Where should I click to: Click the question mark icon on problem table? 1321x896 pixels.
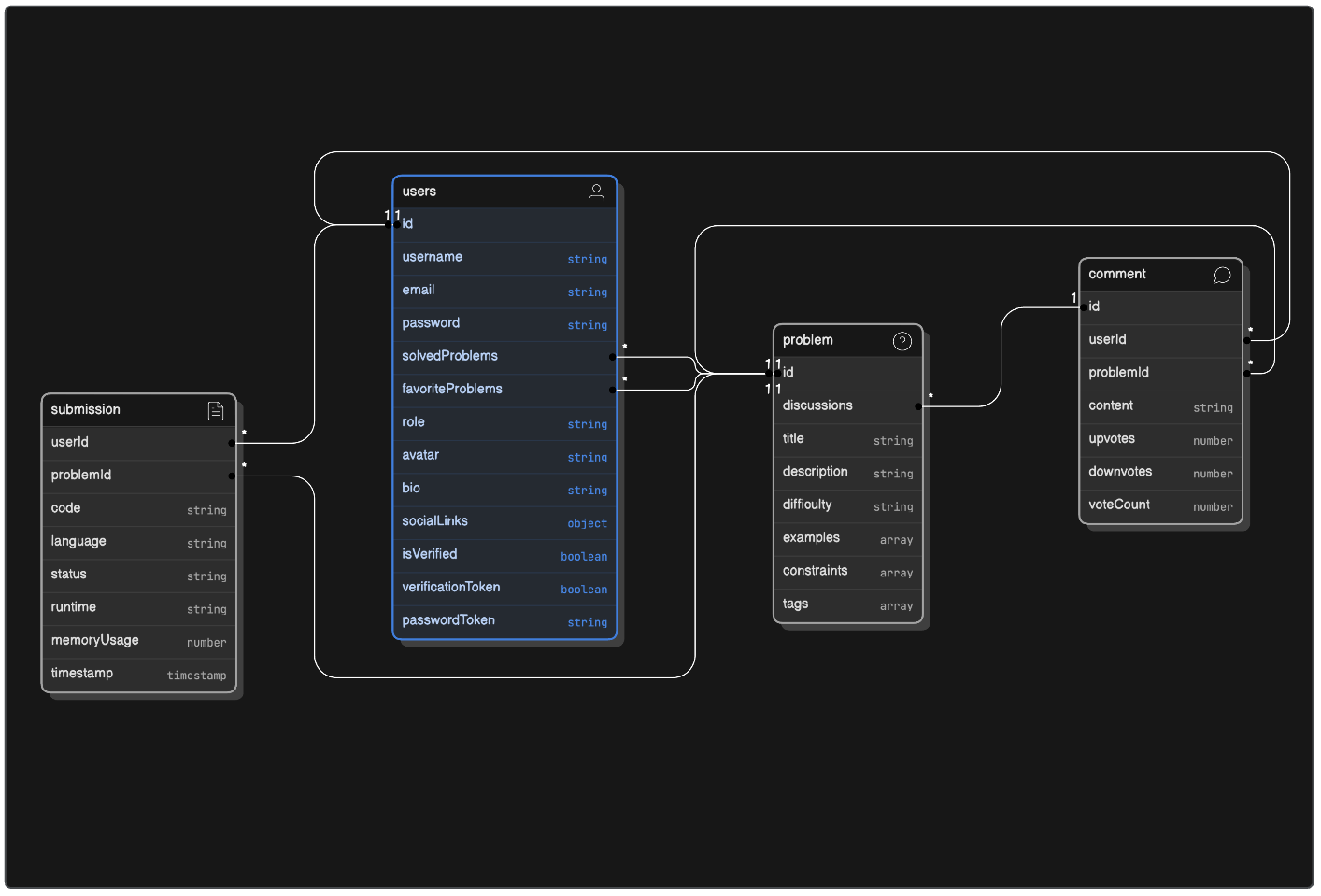click(x=902, y=341)
